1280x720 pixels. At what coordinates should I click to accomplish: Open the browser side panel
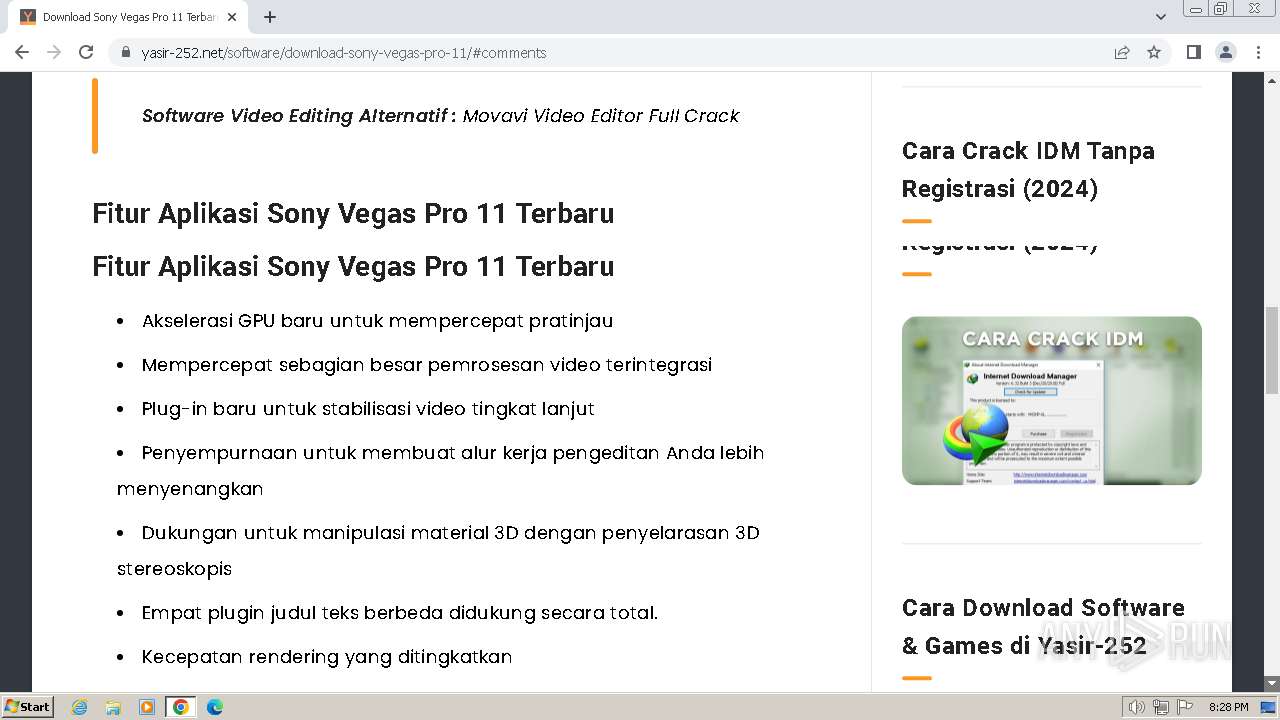click(1193, 52)
